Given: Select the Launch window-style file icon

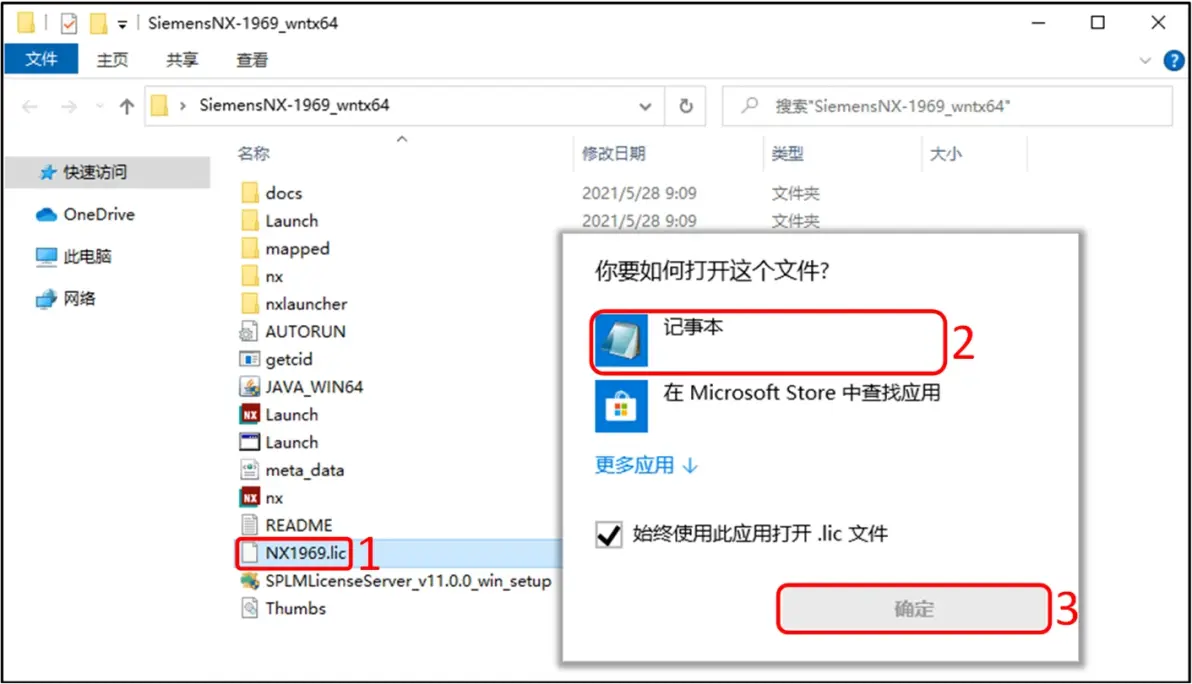Looking at the screenshot, I should pos(249,442).
